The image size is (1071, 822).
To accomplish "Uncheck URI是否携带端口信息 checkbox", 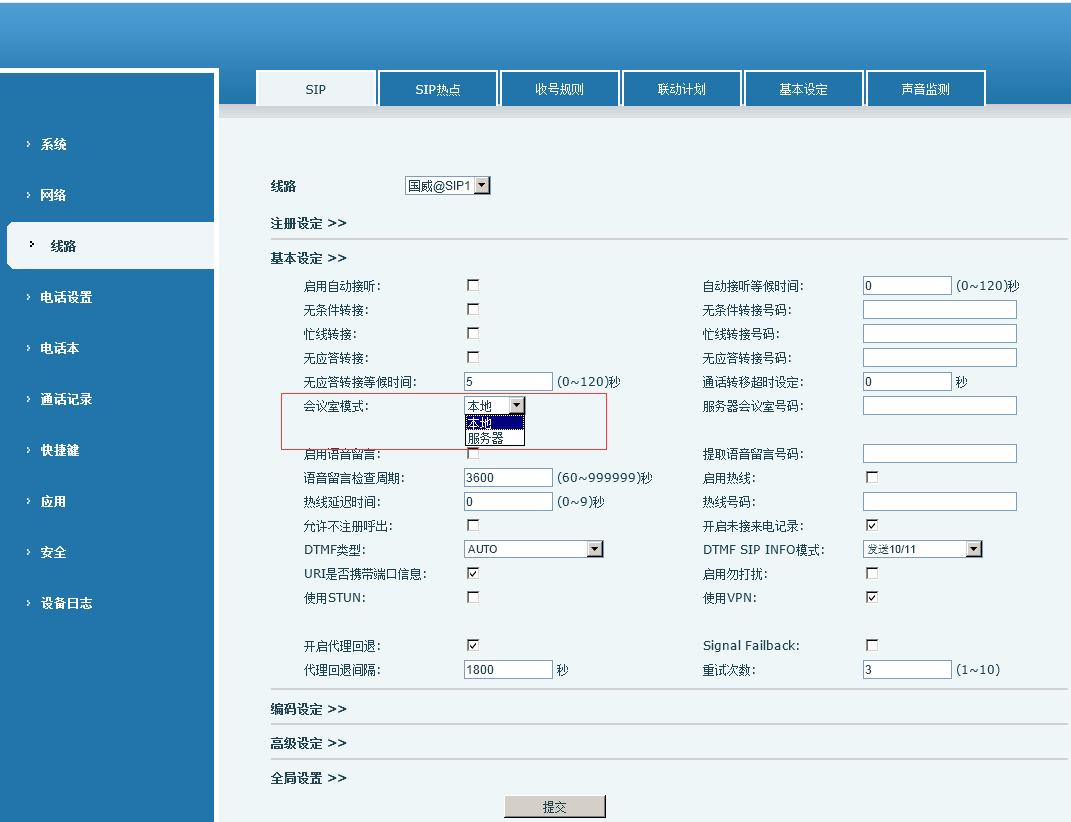I will pyautogui.click(x=473, y=573).
